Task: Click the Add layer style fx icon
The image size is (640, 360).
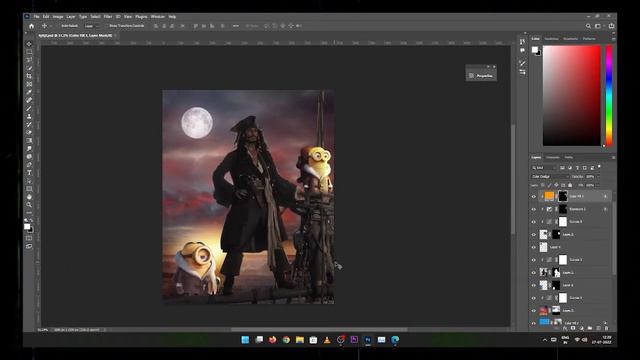Action: 565,328
